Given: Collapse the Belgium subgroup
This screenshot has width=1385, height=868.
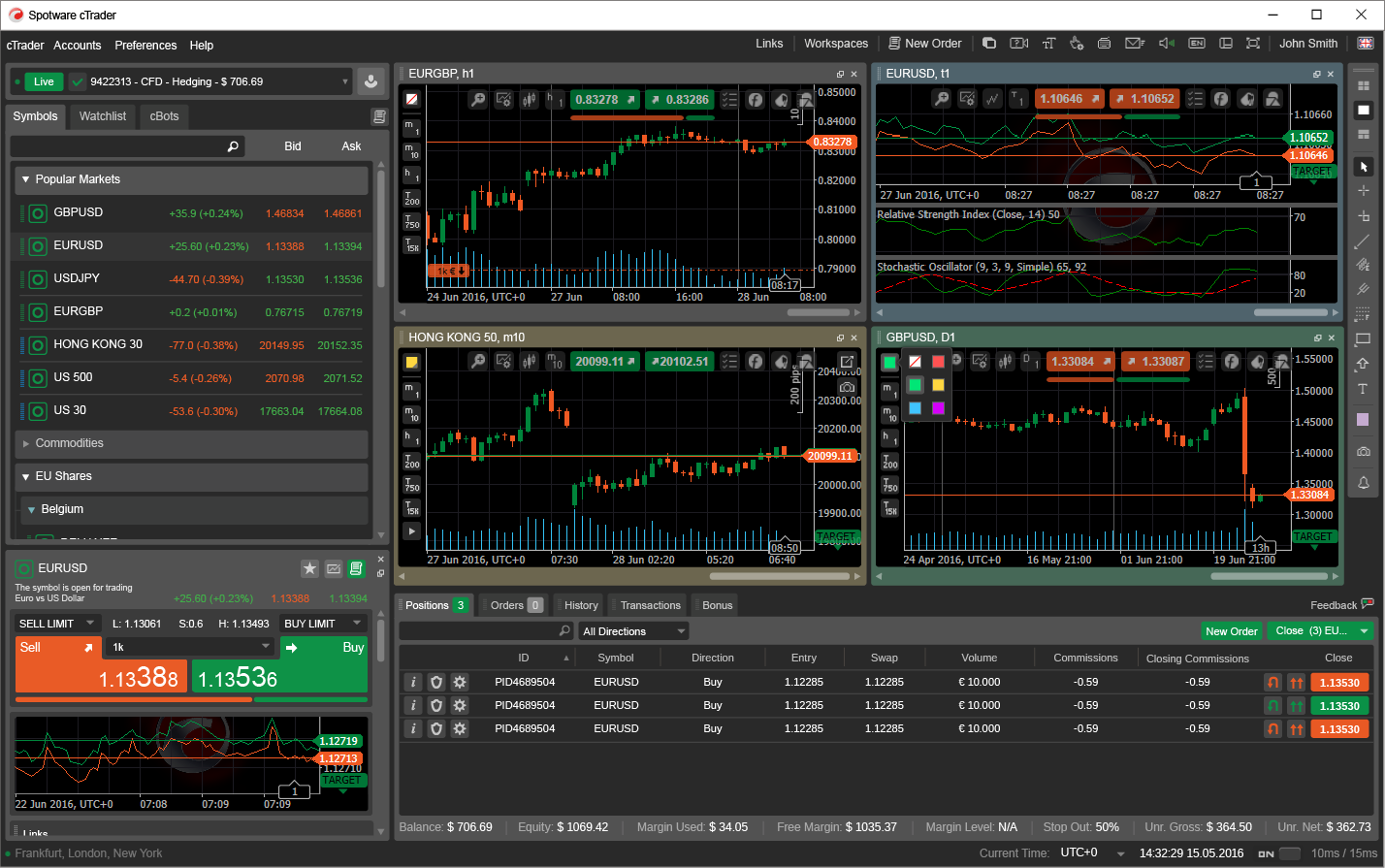Looking at the screenshot, I should tap(194, 509).
